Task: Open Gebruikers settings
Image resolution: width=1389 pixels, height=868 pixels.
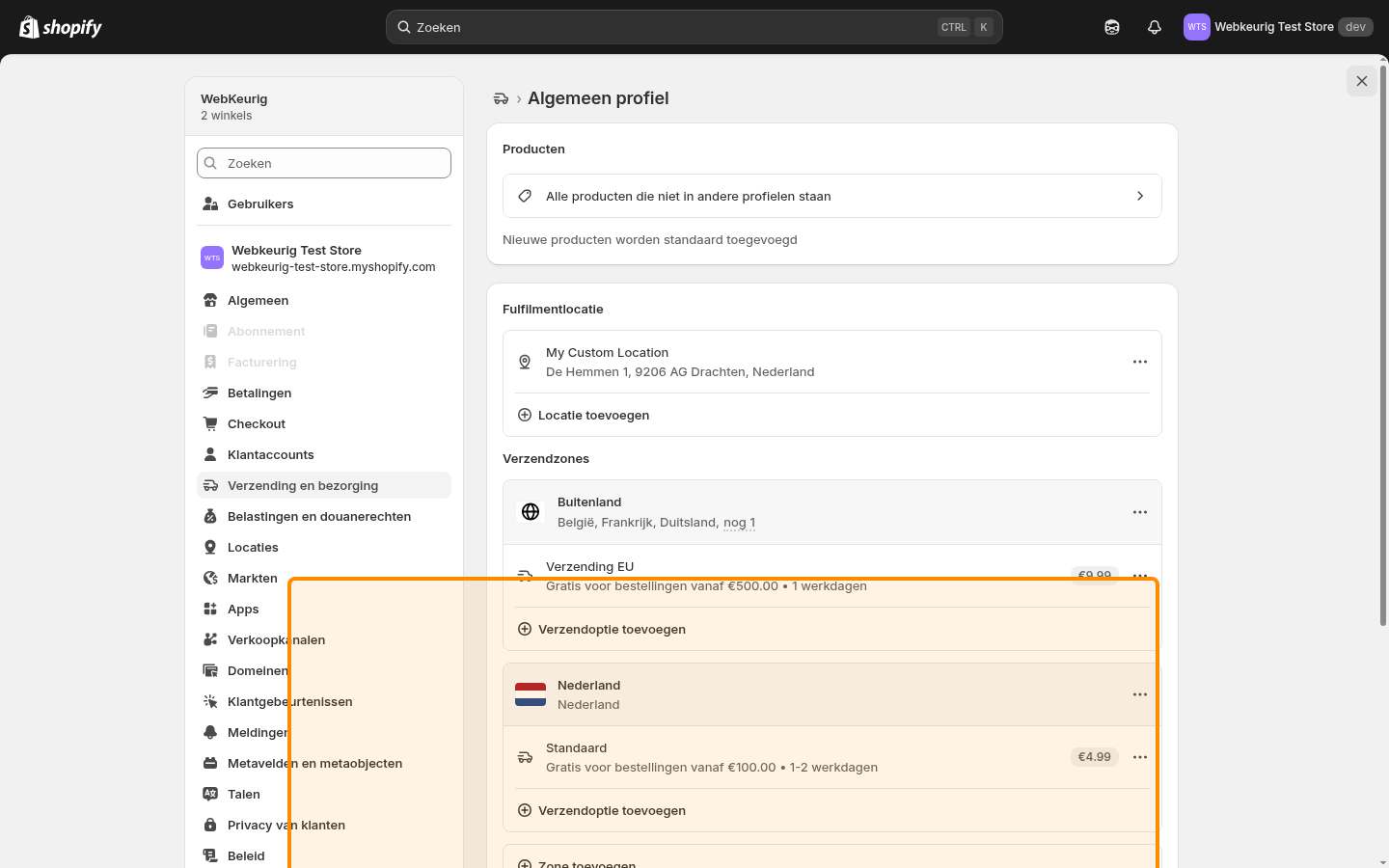Action: coord(324,203)
